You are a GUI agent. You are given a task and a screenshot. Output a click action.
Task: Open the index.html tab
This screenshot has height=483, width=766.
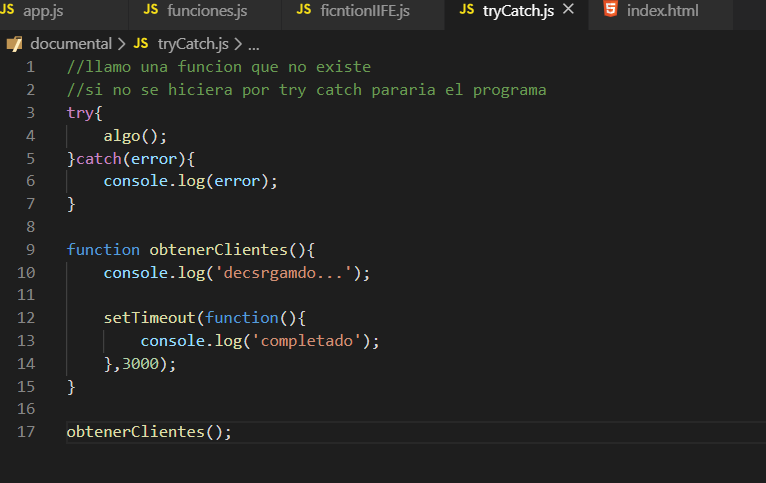point(661,11)
